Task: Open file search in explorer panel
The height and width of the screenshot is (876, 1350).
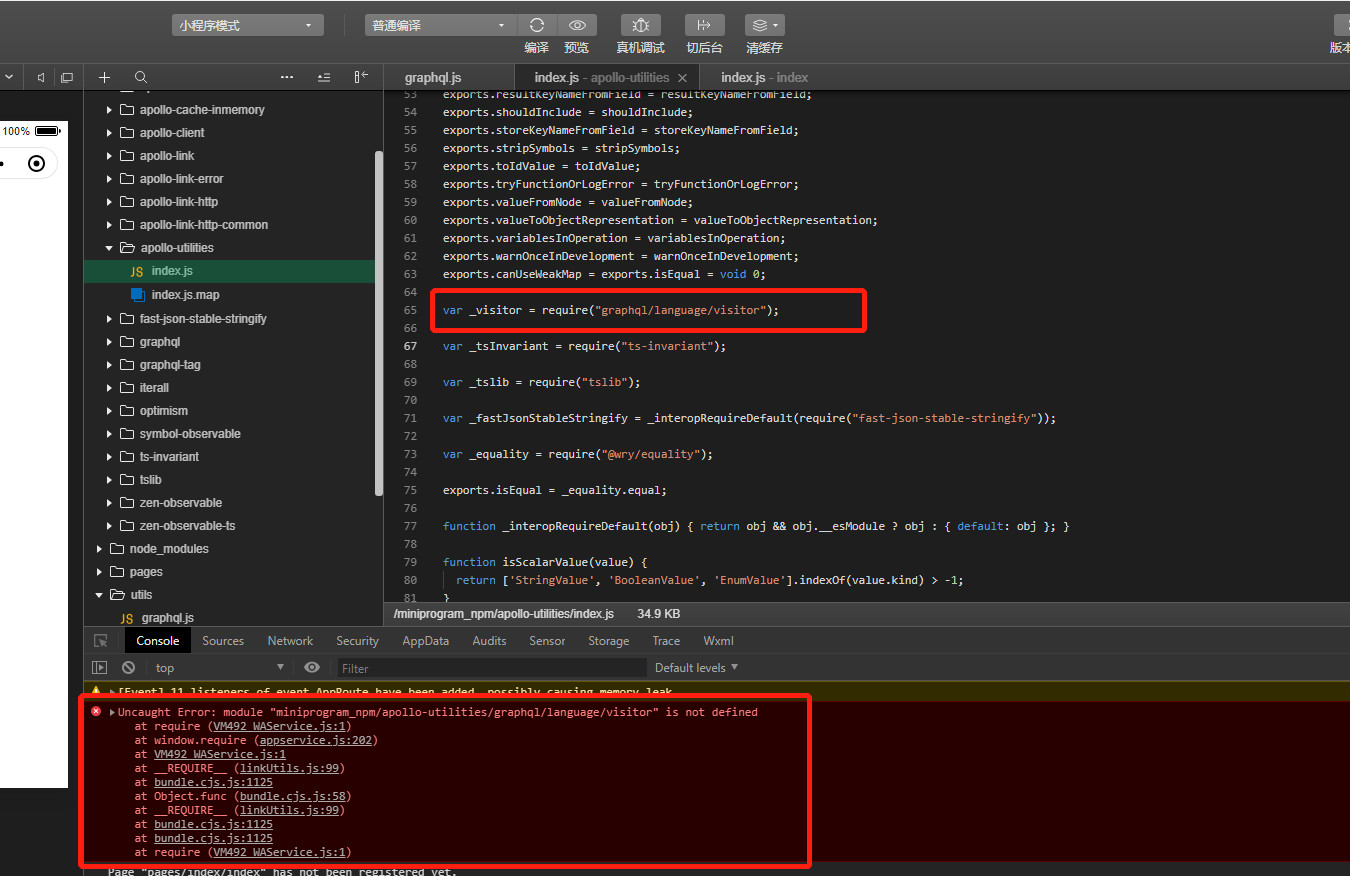Action: pos(141,77)
